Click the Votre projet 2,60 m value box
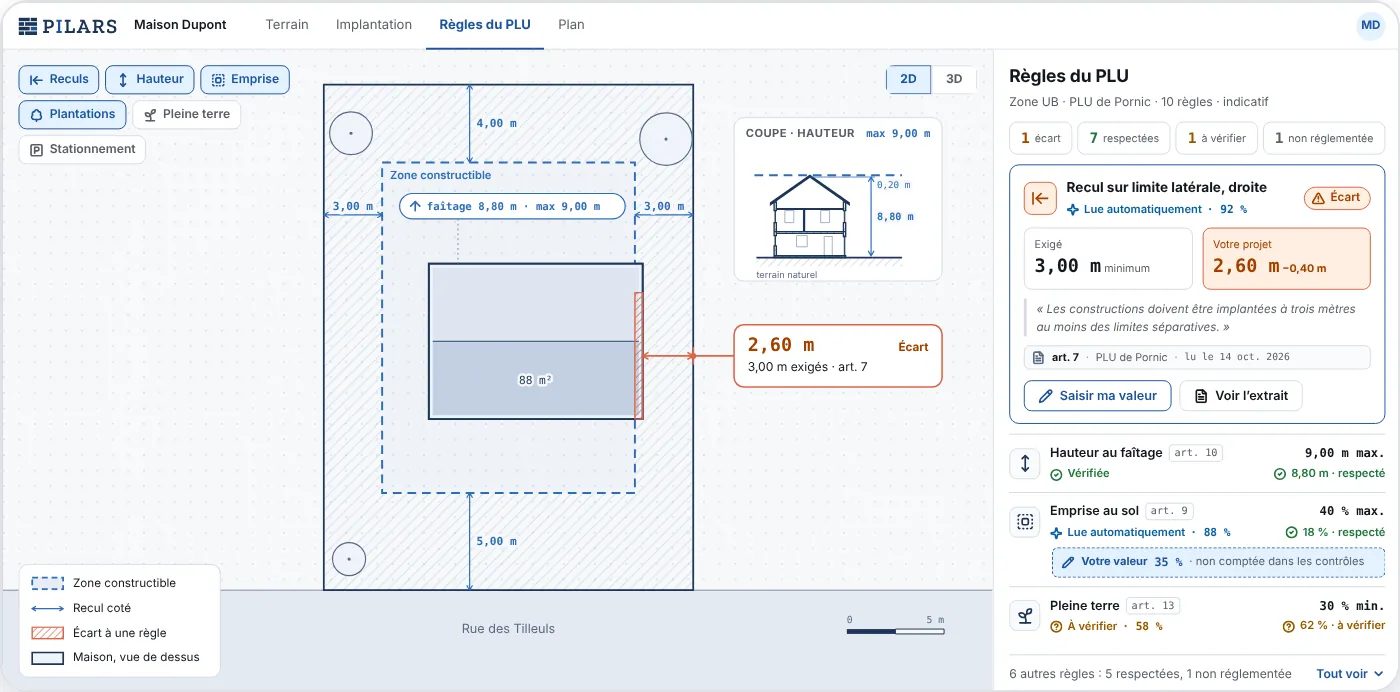The width and height of the screenshot is (1400, 692). pos(1286,258)
